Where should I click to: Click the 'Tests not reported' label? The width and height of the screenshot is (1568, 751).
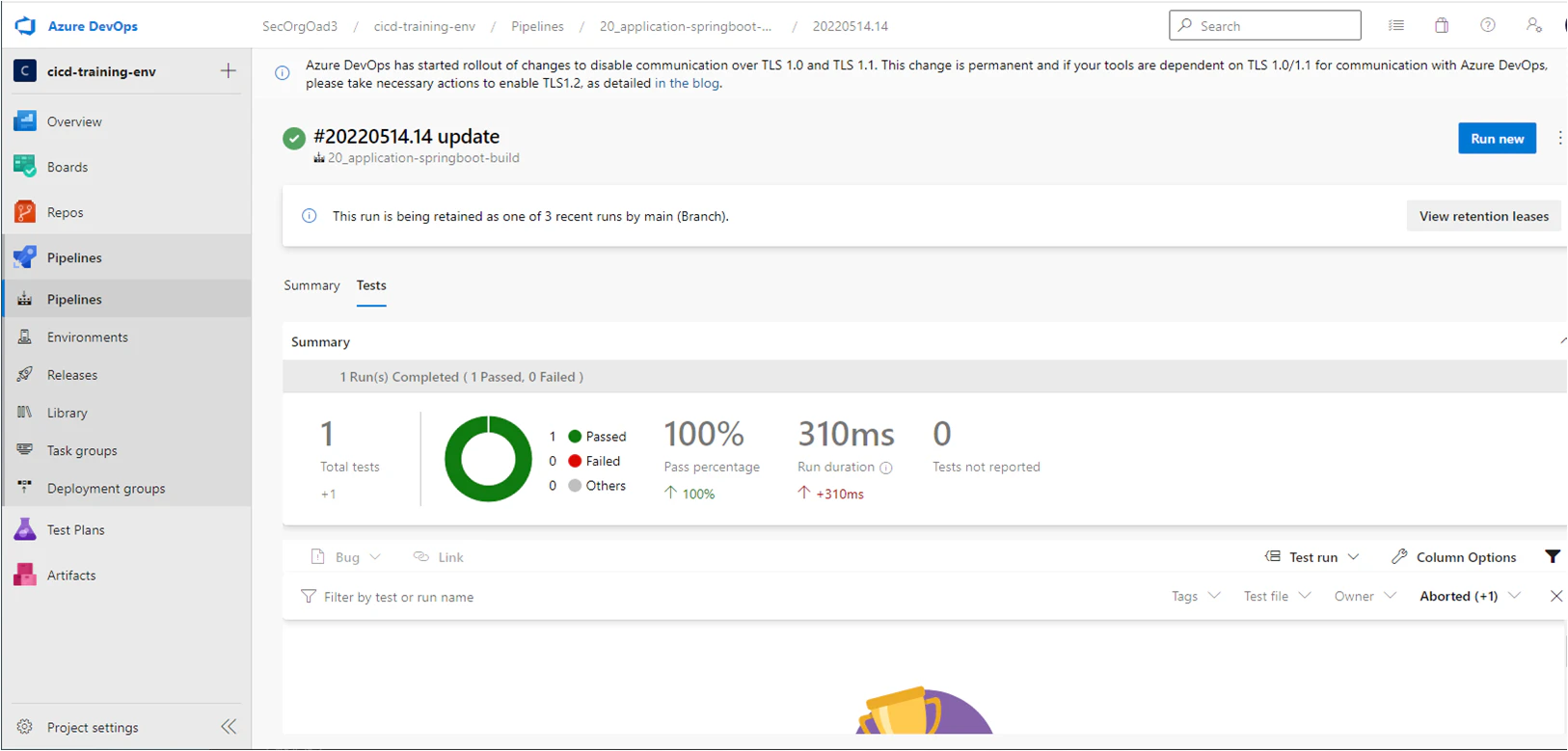(x=987, y=467)
